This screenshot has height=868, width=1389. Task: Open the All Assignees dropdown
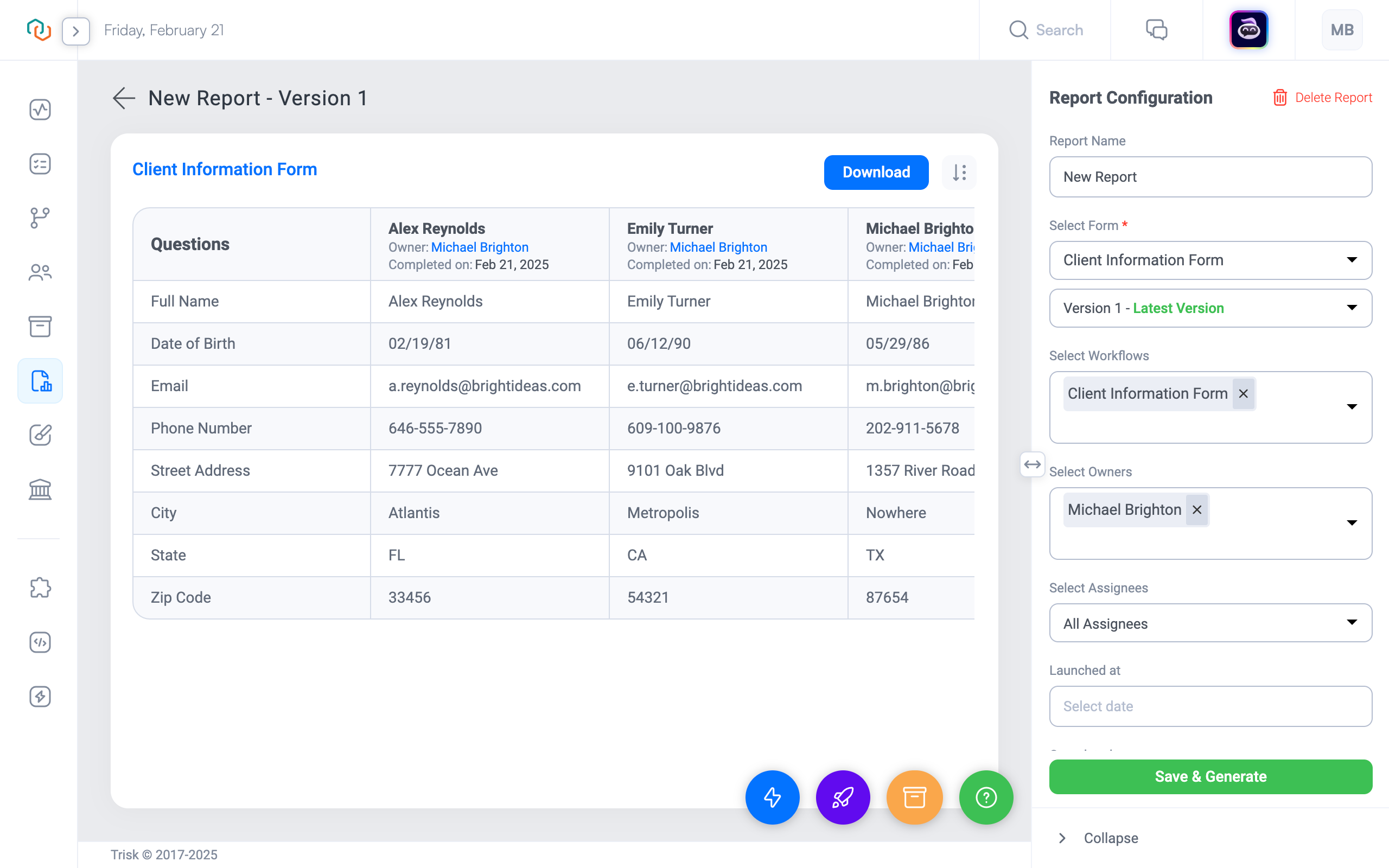tap(1210, 623)
